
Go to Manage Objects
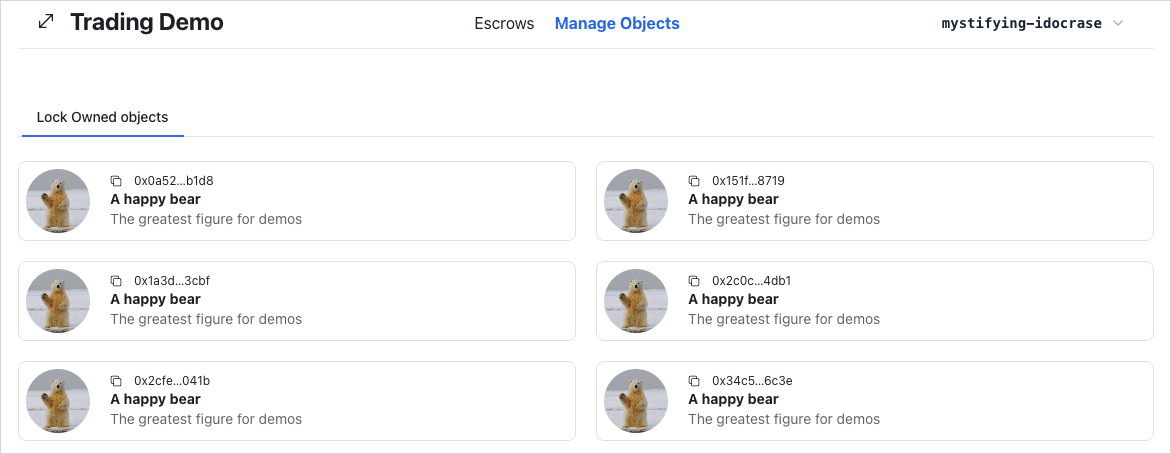(x=617, y=23)
